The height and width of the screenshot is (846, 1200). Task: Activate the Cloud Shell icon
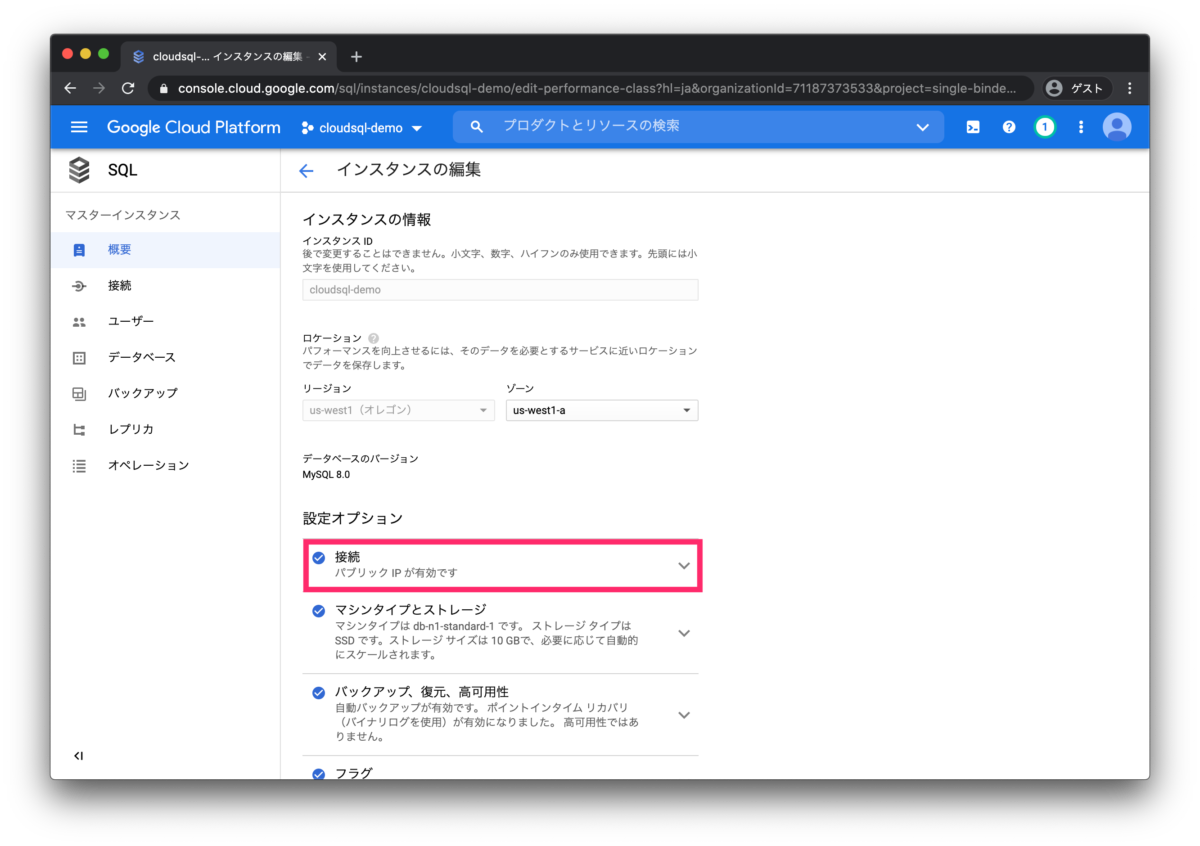coord(972,126)
